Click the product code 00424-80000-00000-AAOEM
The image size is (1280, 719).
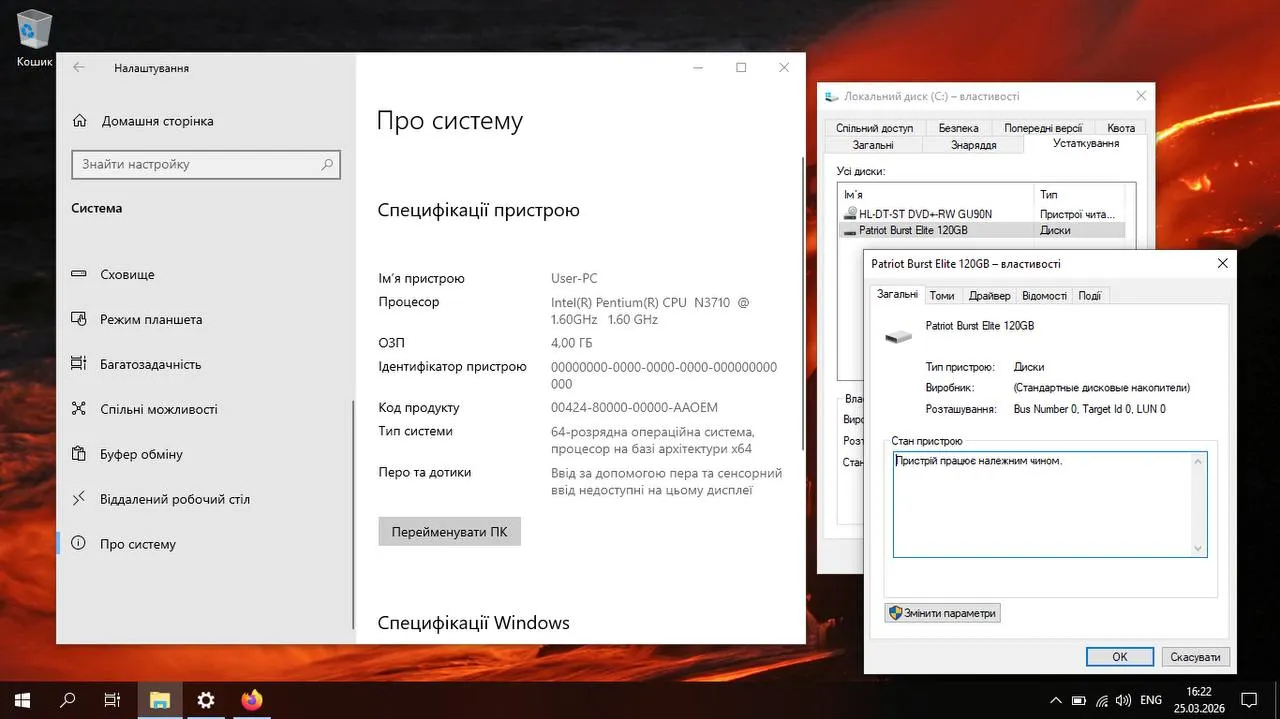[634, 407]
